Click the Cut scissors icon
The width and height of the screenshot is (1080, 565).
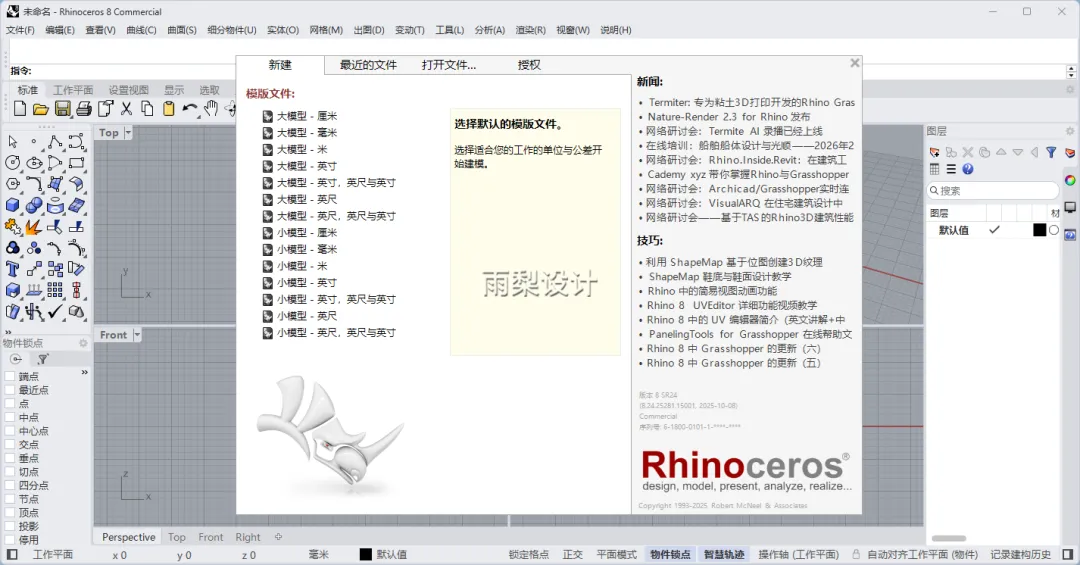coord(126,108)
